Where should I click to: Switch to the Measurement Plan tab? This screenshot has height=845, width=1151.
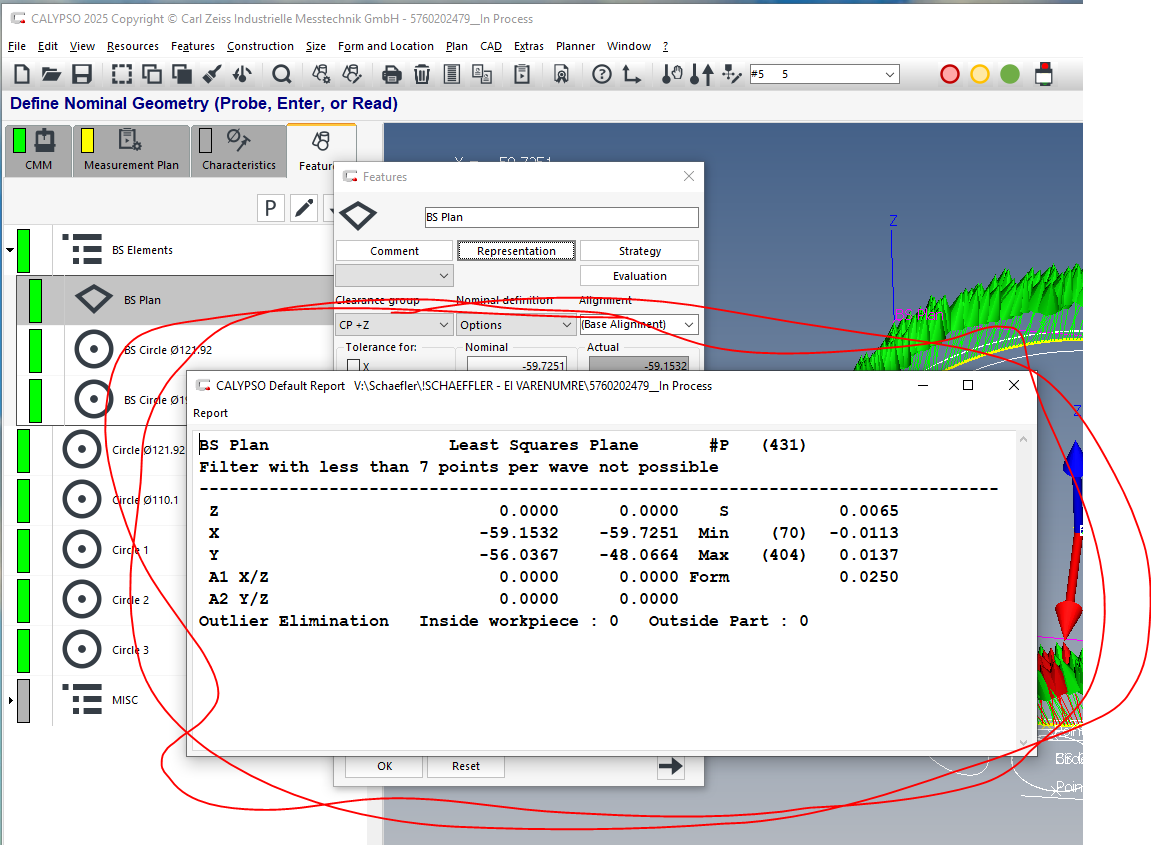(131, 152)
